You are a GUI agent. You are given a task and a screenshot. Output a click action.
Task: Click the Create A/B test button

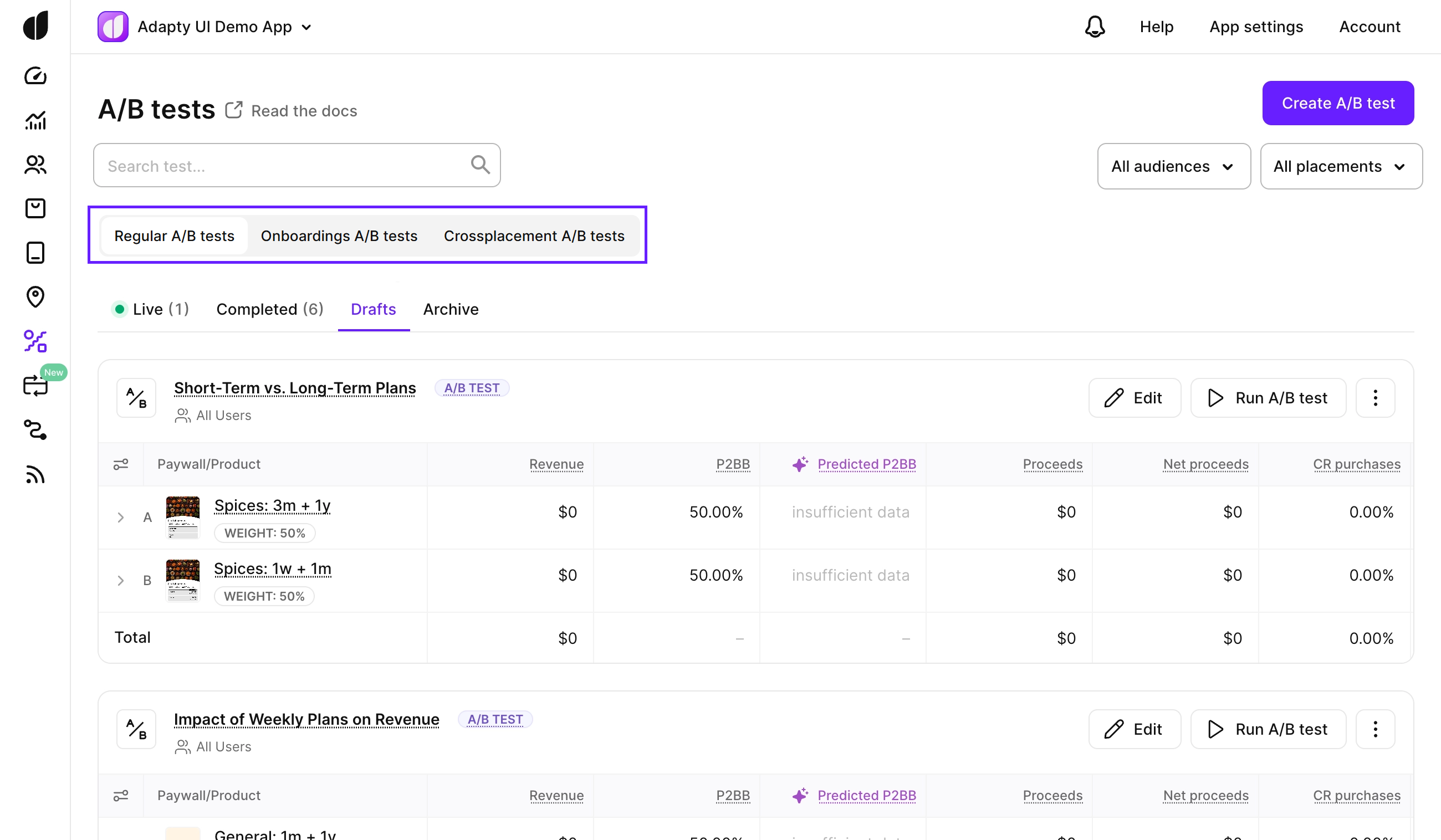coord(1337,103)
